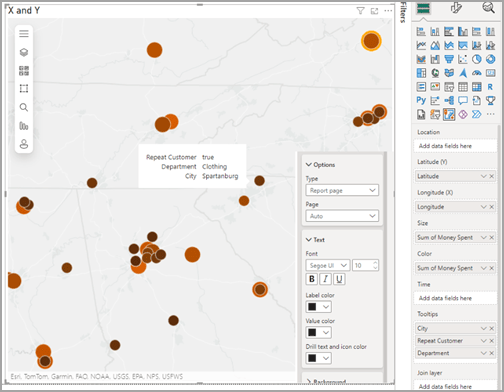The height and width of the screenshot is (392, 504).
Task: Open the map Search tool
Action: [x=24, y=107]
